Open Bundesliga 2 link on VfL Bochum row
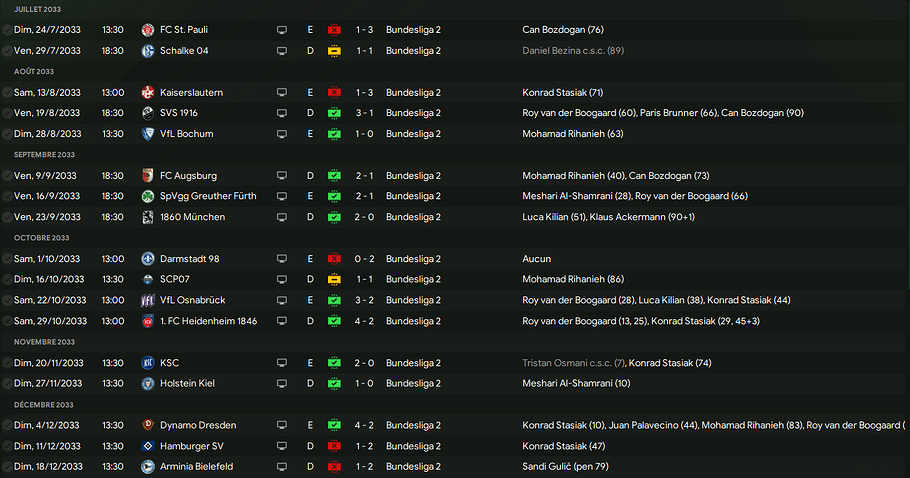Screen dimensions: 910x478 point(413,134)
